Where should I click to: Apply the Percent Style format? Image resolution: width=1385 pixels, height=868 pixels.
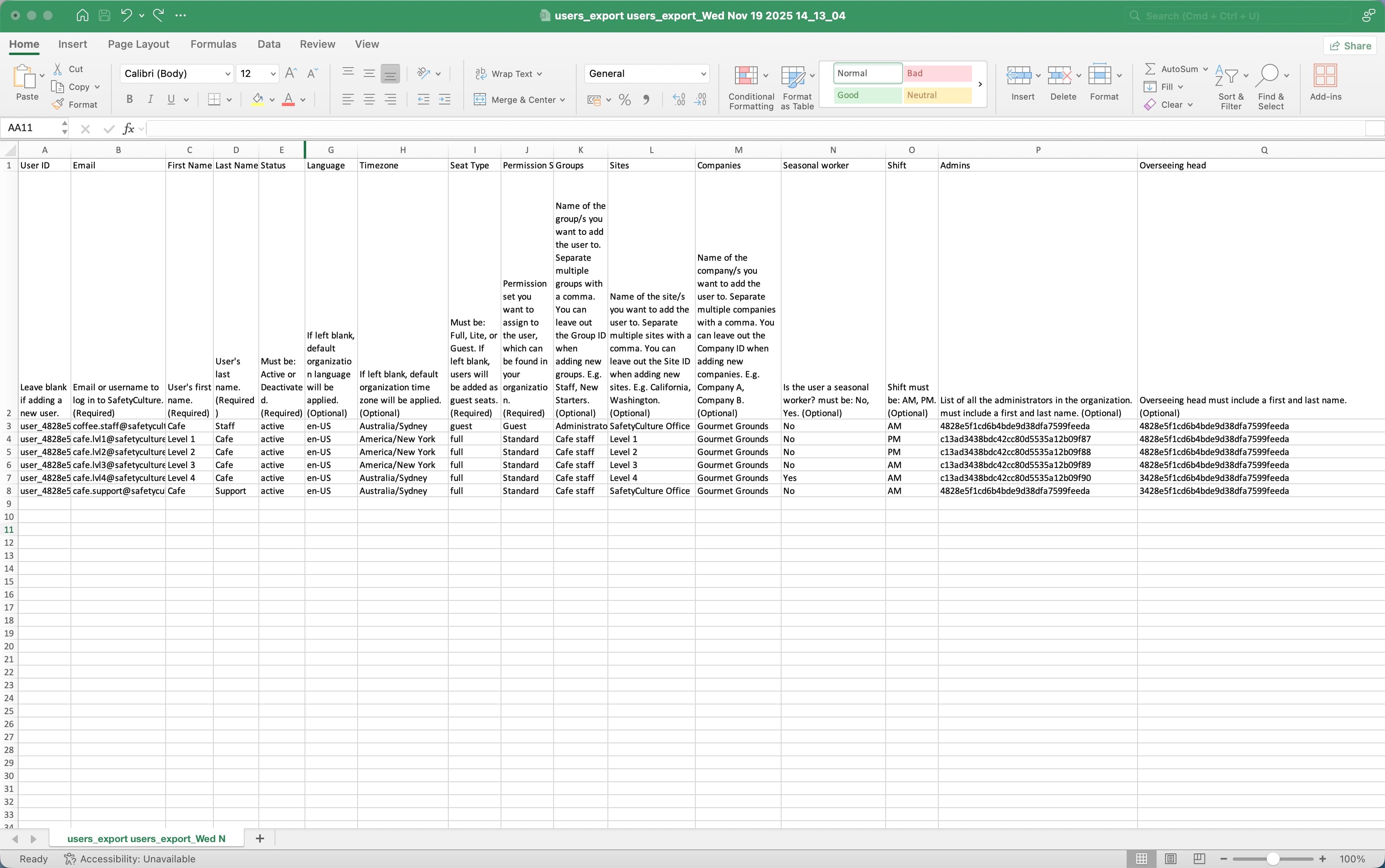click(625, 99)
